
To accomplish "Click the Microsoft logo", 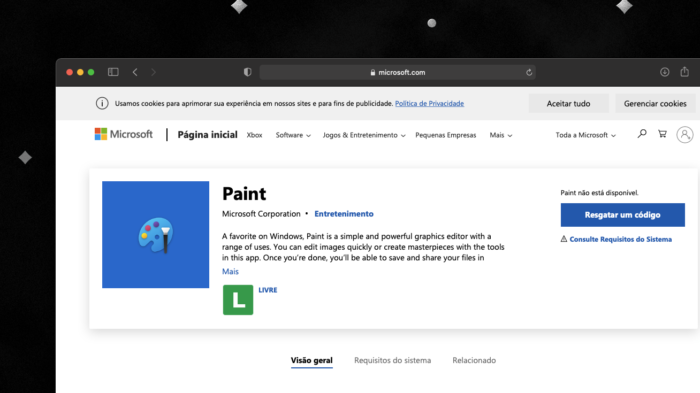I will pyautogui.click(x=124, y=134).
